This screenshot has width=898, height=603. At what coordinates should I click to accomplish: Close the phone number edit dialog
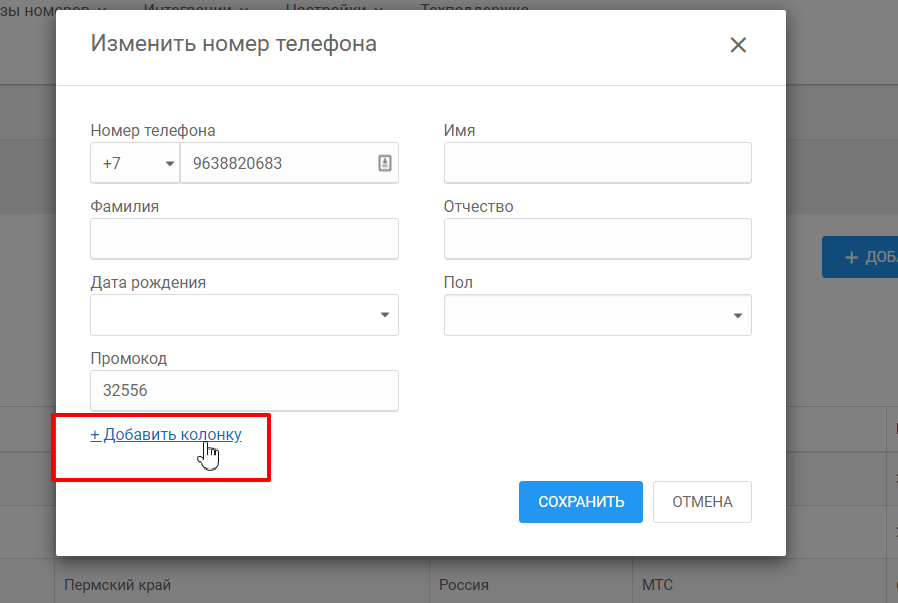[738, 45]
